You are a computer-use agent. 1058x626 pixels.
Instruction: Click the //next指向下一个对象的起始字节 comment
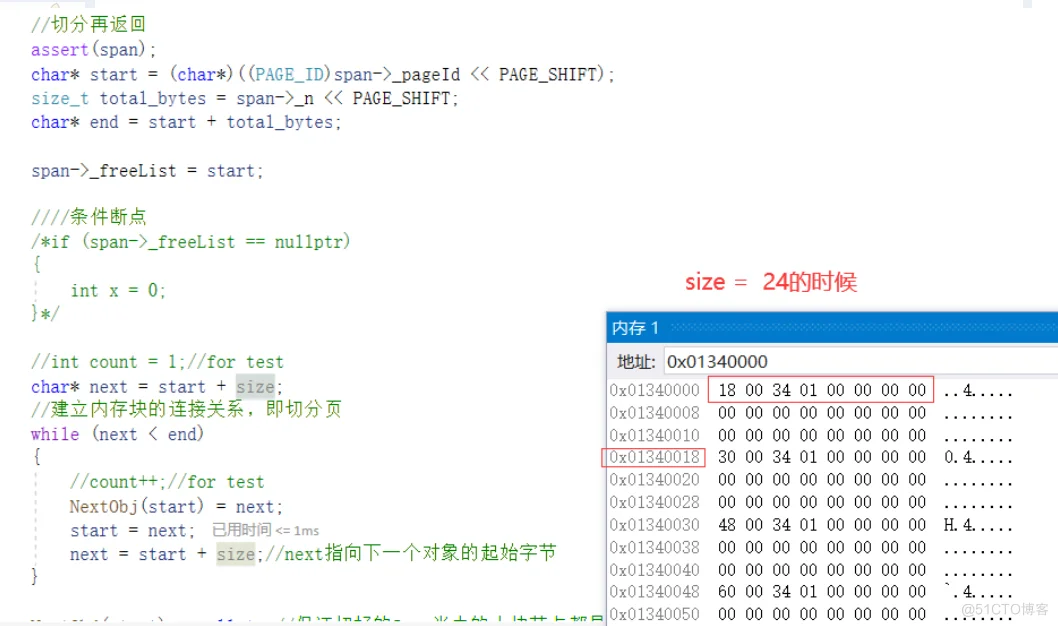click(x=410, y=554)
